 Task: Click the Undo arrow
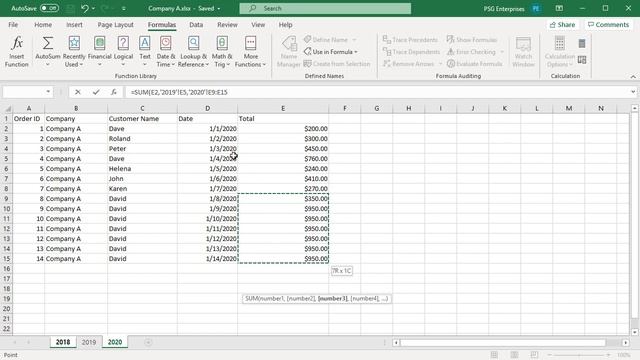tap(84, 8)
